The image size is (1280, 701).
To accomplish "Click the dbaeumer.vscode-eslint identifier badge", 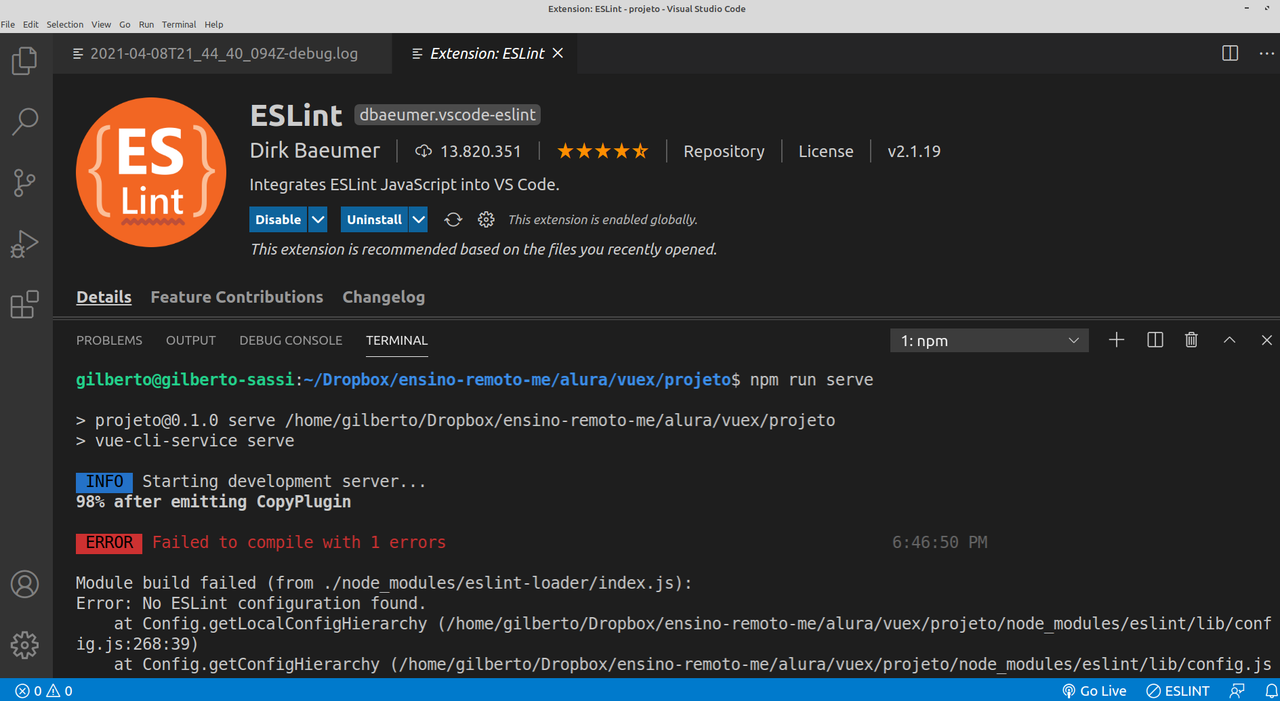I will (x=448, y=115).
